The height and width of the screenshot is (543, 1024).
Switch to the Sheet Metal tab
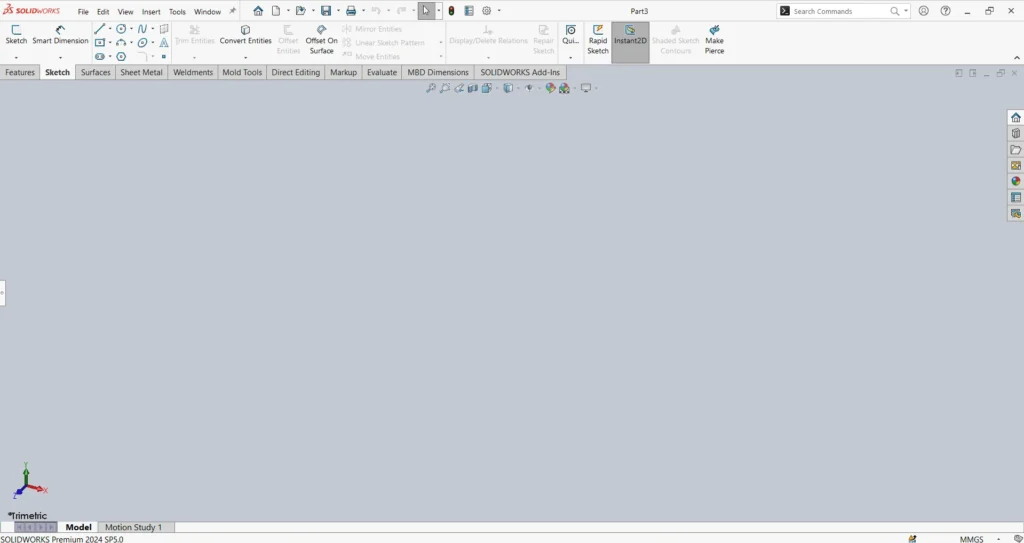(141, 73)
